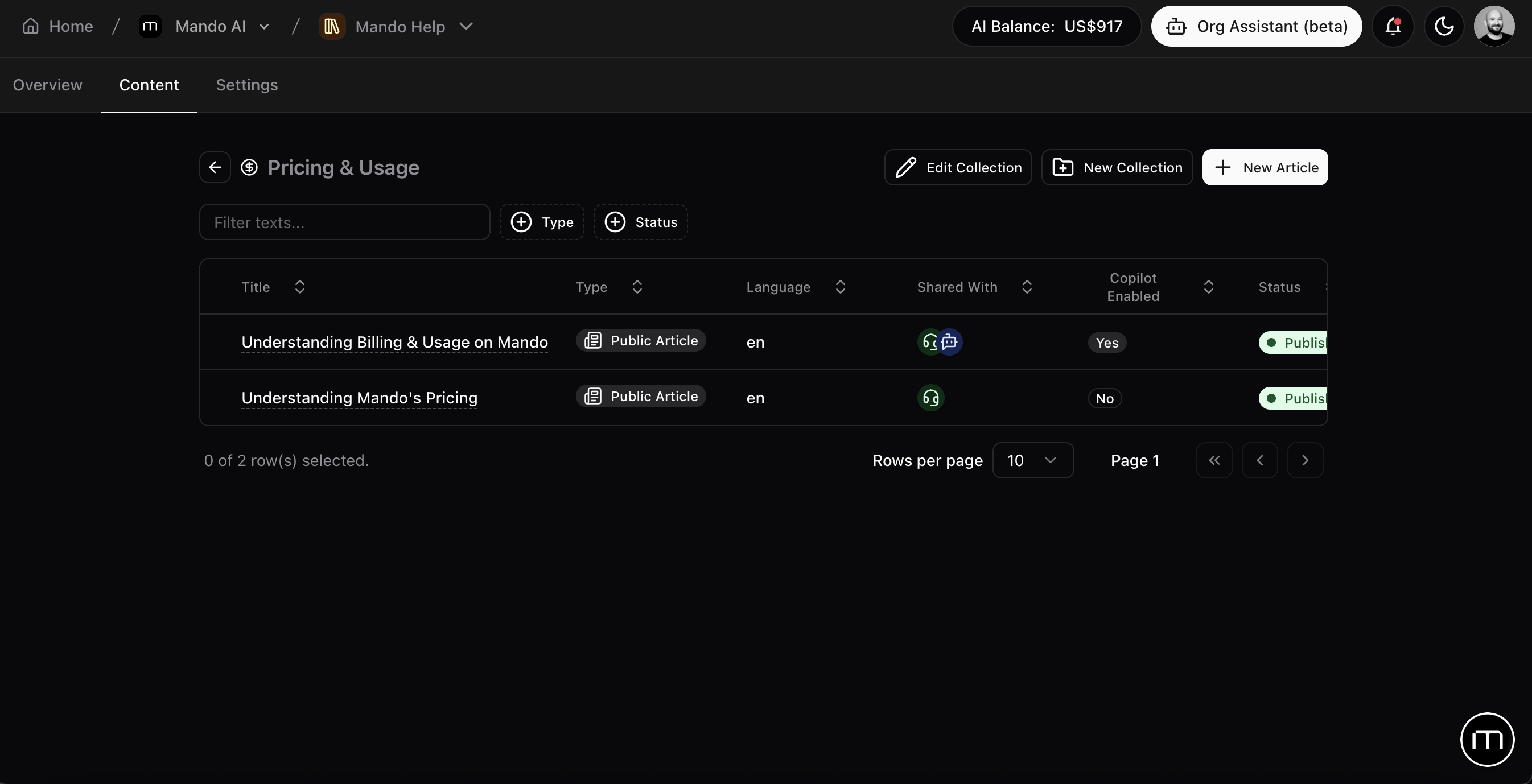The width and height of the screenshot is (1532, 784).
Task: Click Edit Collection button
Action: [x=957, y=167]
